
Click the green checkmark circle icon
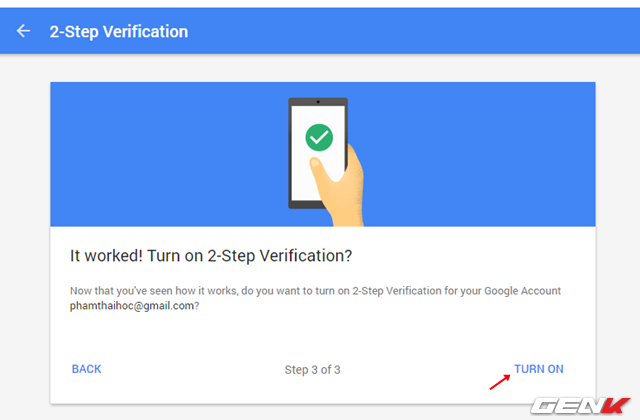click(x=319, y=138)
